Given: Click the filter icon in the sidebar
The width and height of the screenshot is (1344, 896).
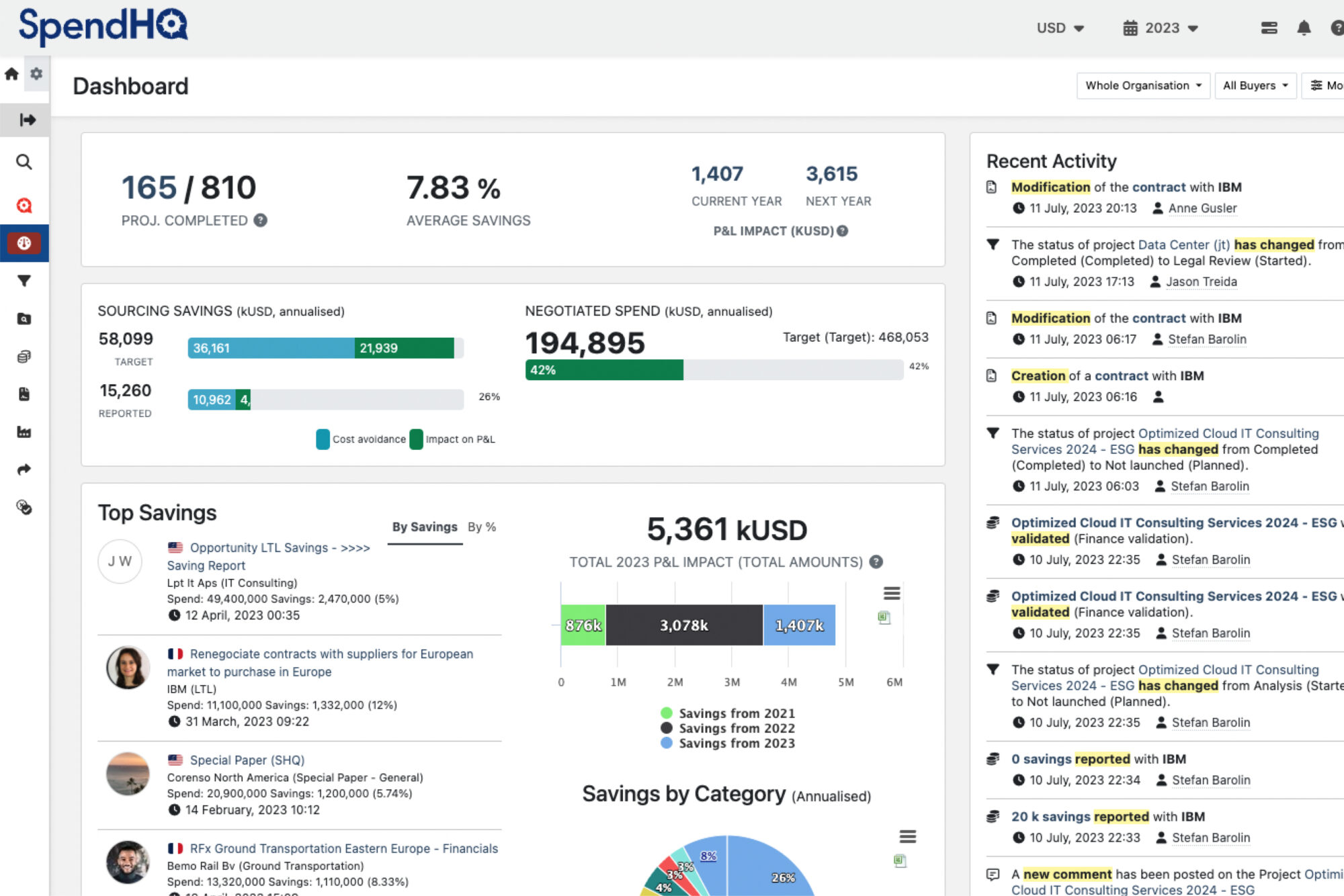Looking at the screenshot, I should (25, 281).
